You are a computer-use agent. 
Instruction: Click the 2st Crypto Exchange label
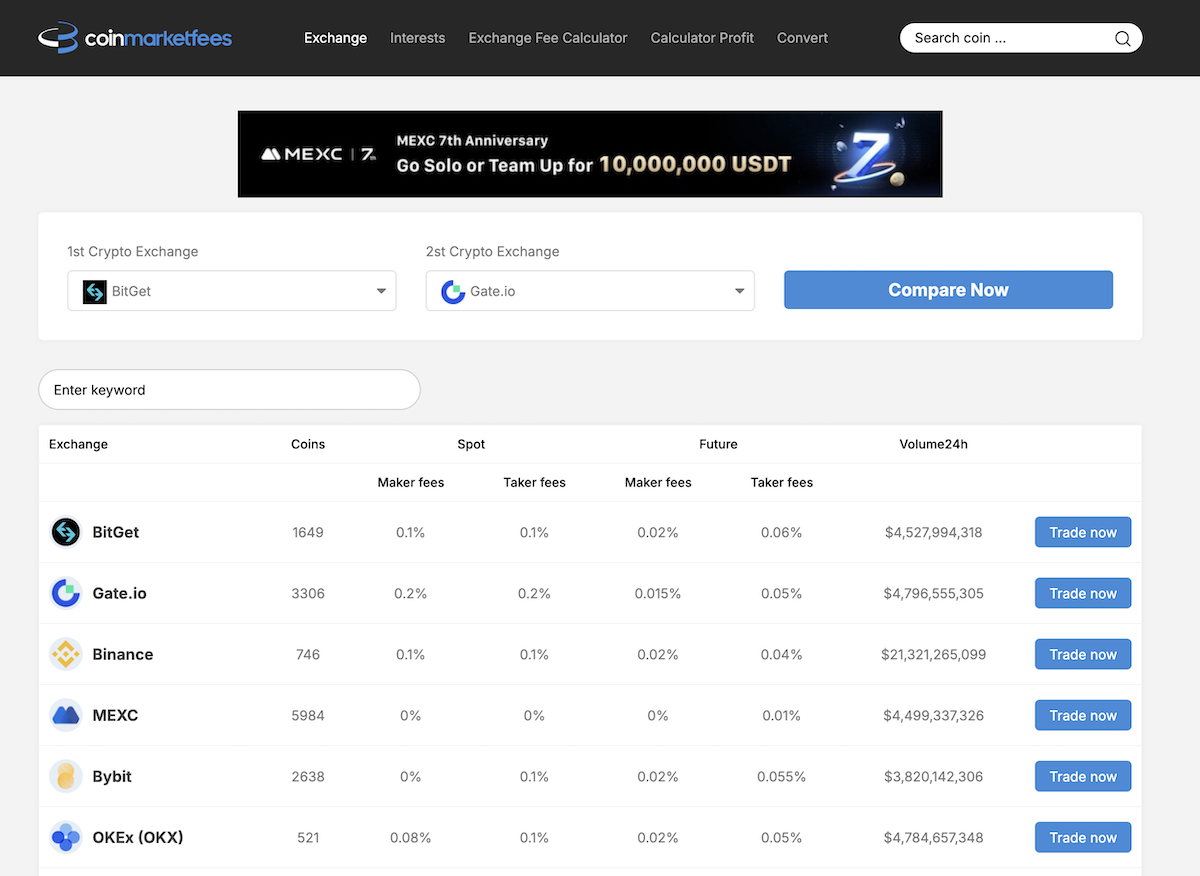click(x=492, y=251)
